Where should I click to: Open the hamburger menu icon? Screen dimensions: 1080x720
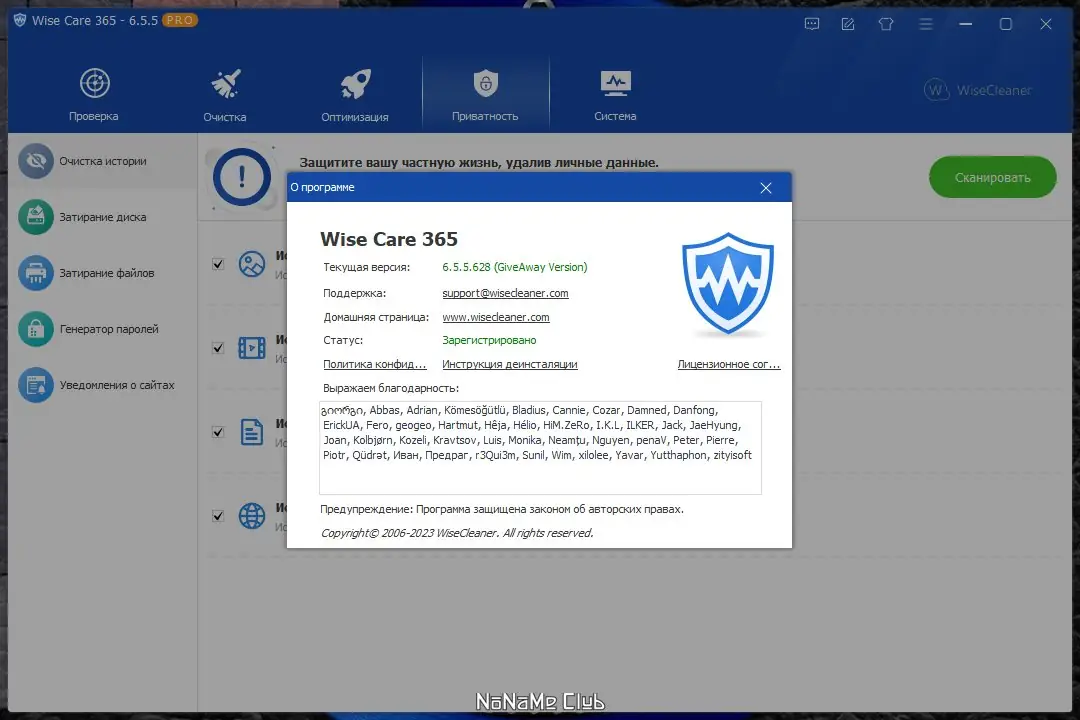[x=926, y=24]
